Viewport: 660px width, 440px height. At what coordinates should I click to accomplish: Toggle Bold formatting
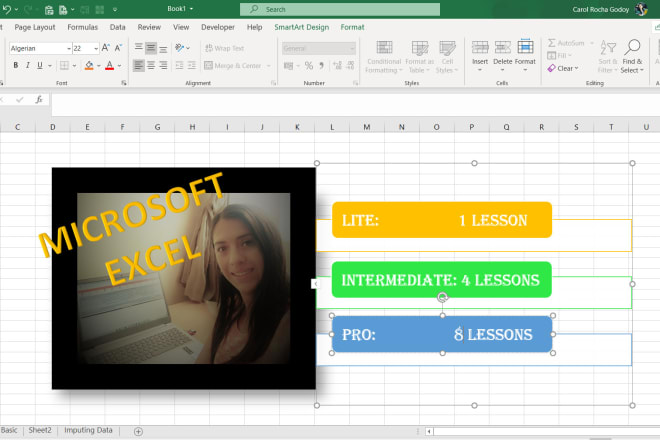point(16,65)
